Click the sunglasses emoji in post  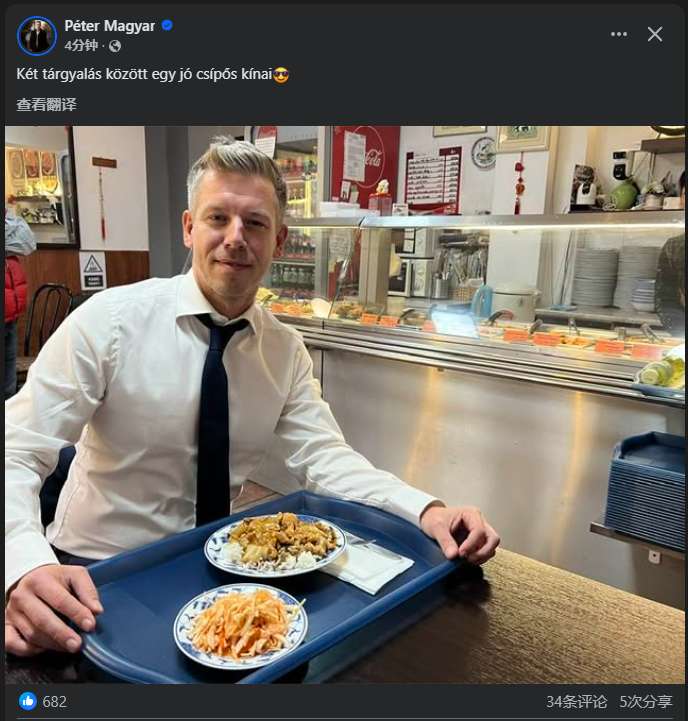coord(281,75)
